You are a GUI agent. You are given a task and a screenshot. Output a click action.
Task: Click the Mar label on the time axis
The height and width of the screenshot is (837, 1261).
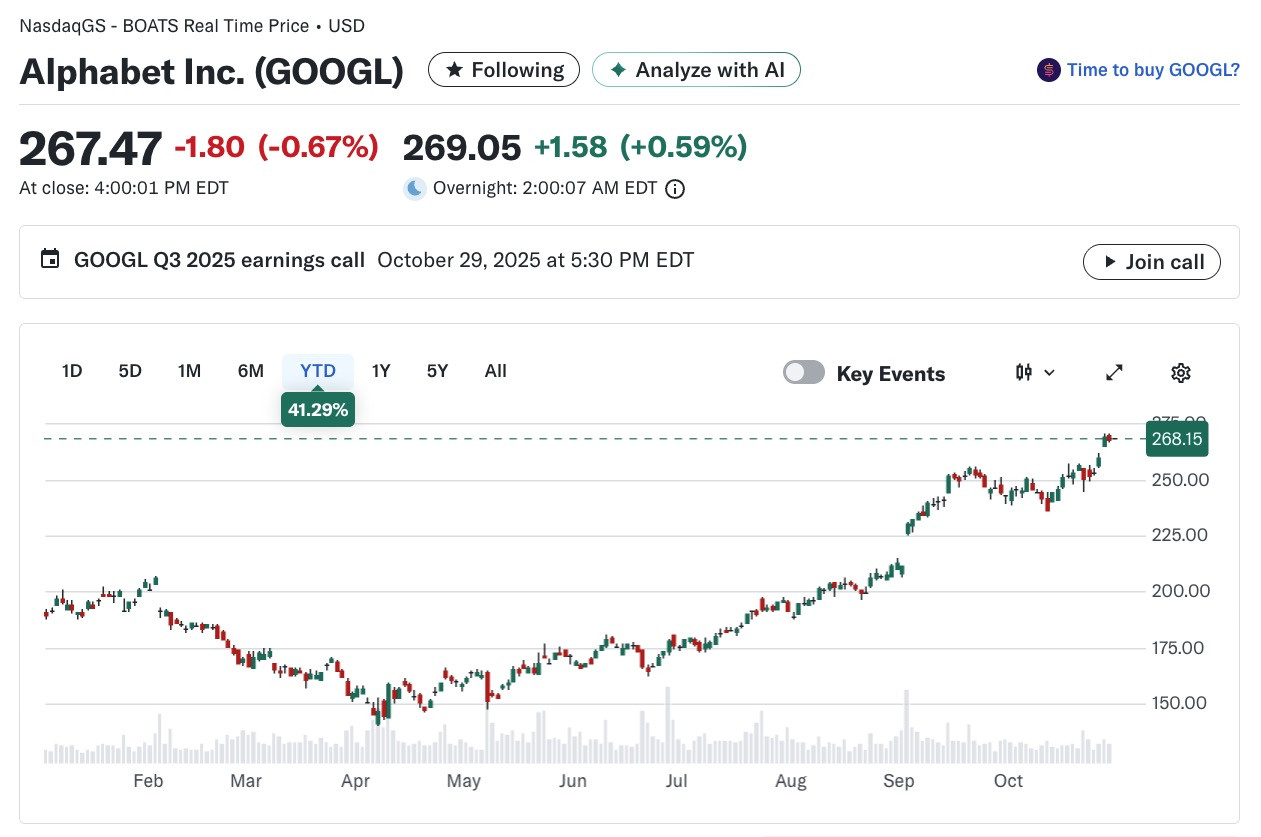[x=246, y=781]
